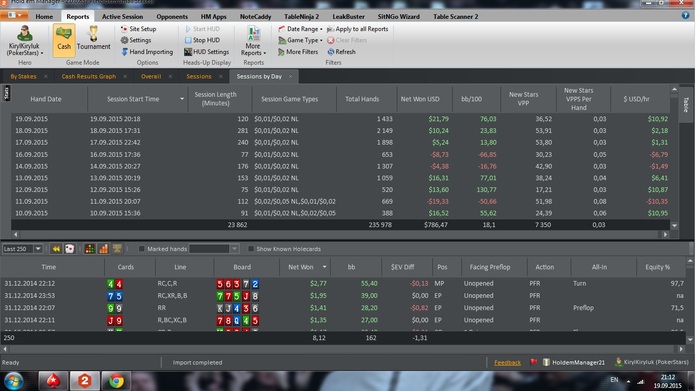Select hand row 31.12.2014 23:53
Image resolution: width=700 pixels, height=391 pixels.
click(x=343, y=295)
